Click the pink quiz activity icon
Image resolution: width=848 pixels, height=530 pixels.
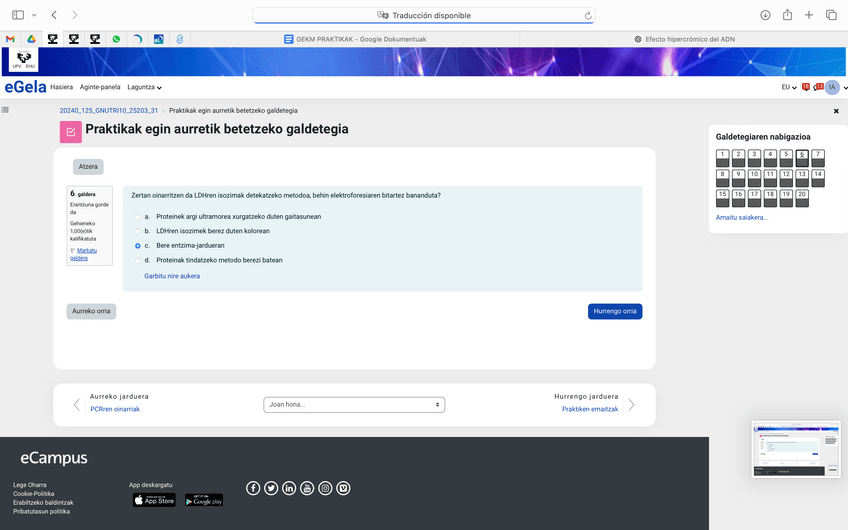coord(71,132)
